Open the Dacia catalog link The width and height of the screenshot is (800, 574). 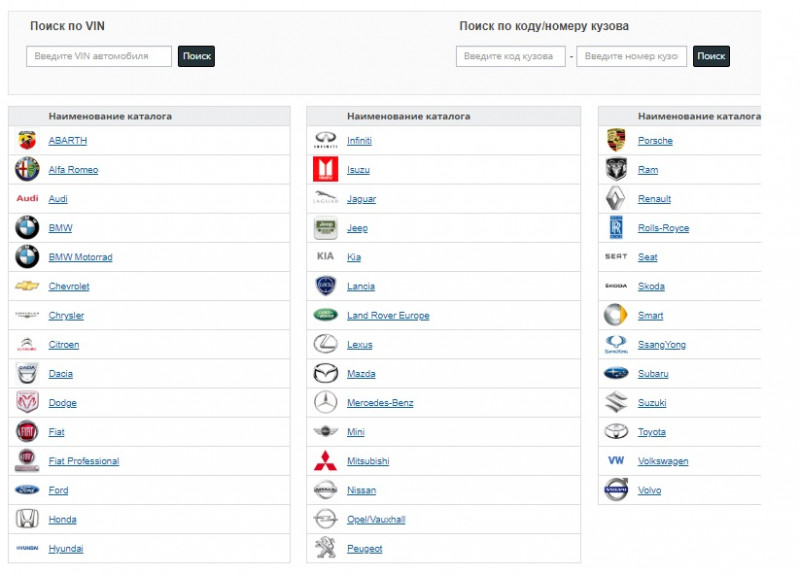point(61,373)
